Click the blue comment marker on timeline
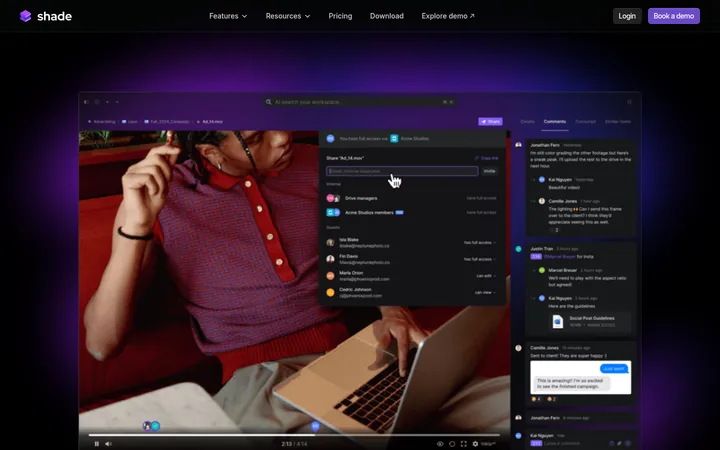 click(x=315, y=426)
